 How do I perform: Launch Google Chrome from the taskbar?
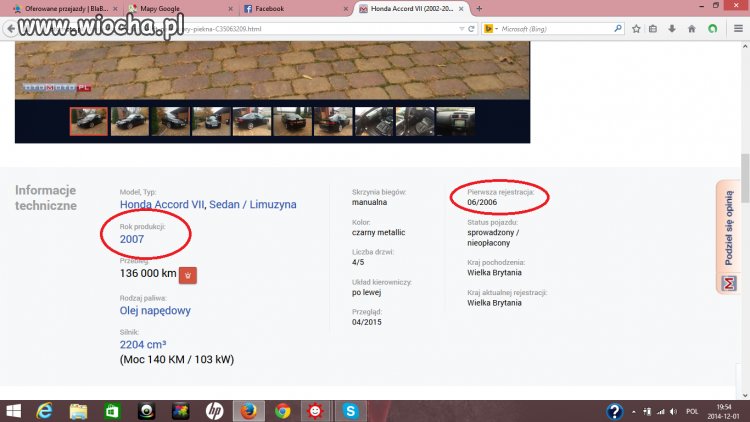pyautogui.click(x=283, y=411)
